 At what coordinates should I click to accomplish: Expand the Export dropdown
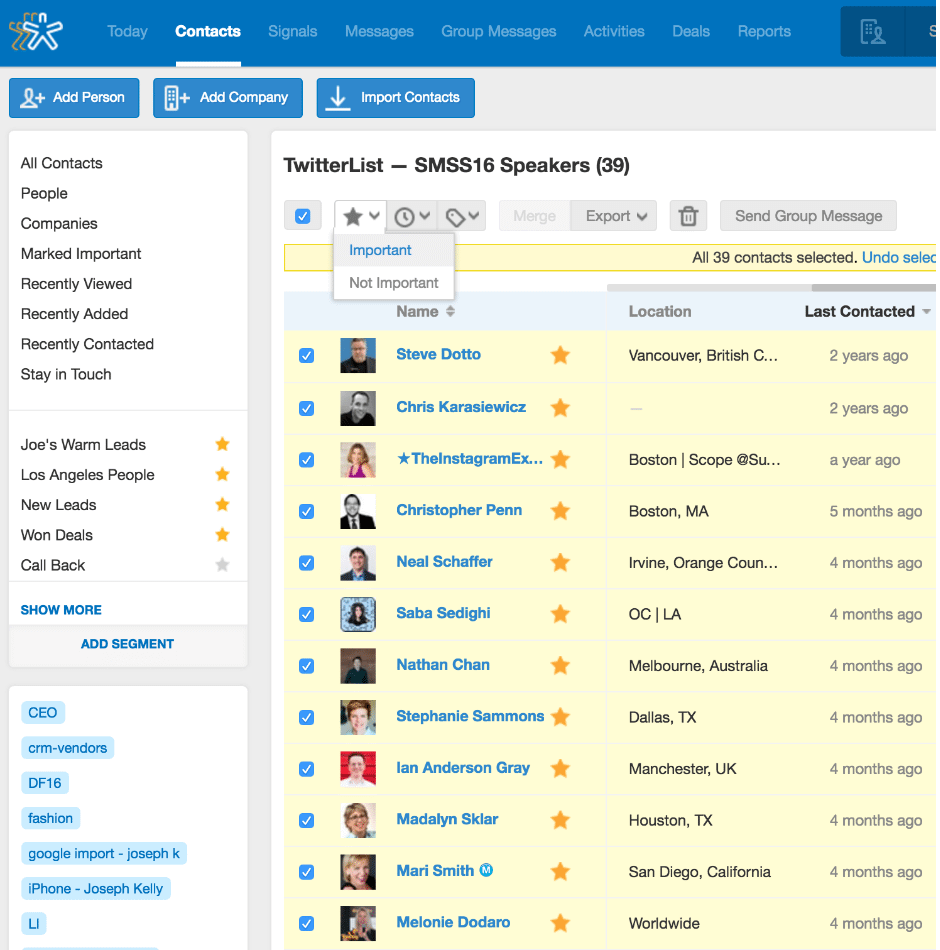point(614,216)
